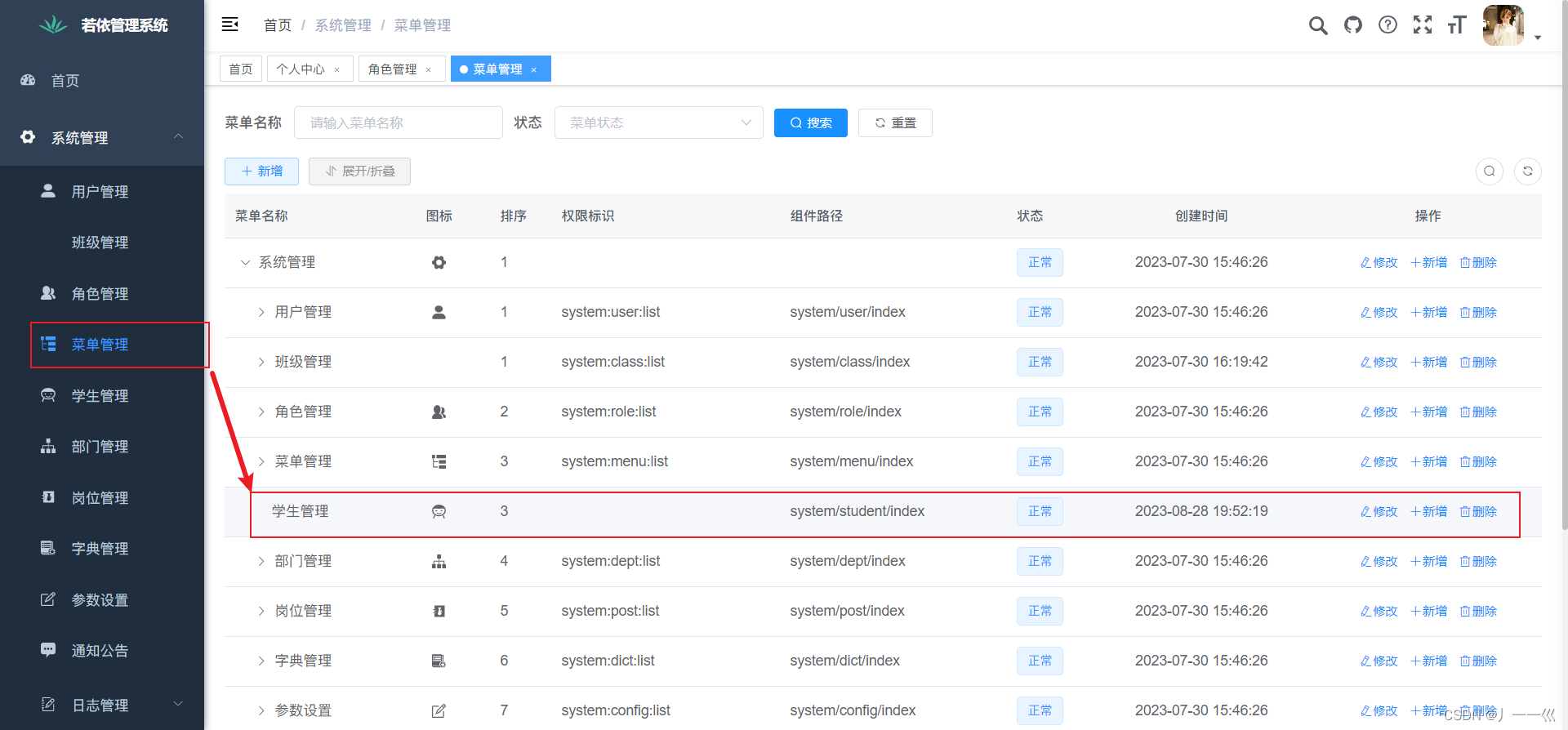Click the page vertical scrollbar
The height and width of the screenshot is (730, 1568).
pyautogui.click(x=1564, y=265)
